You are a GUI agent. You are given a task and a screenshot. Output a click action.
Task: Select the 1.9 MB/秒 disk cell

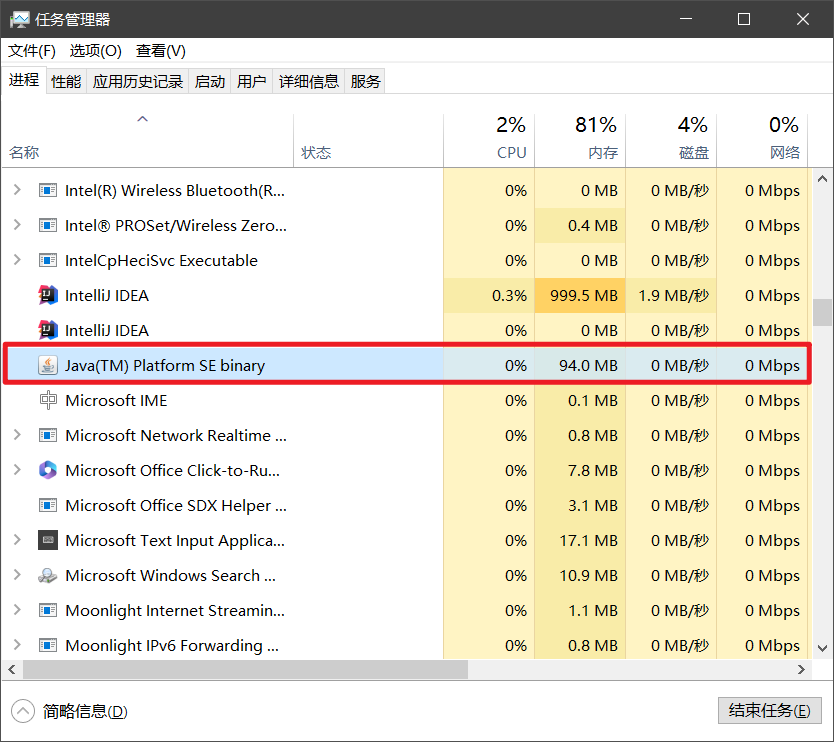671,295
